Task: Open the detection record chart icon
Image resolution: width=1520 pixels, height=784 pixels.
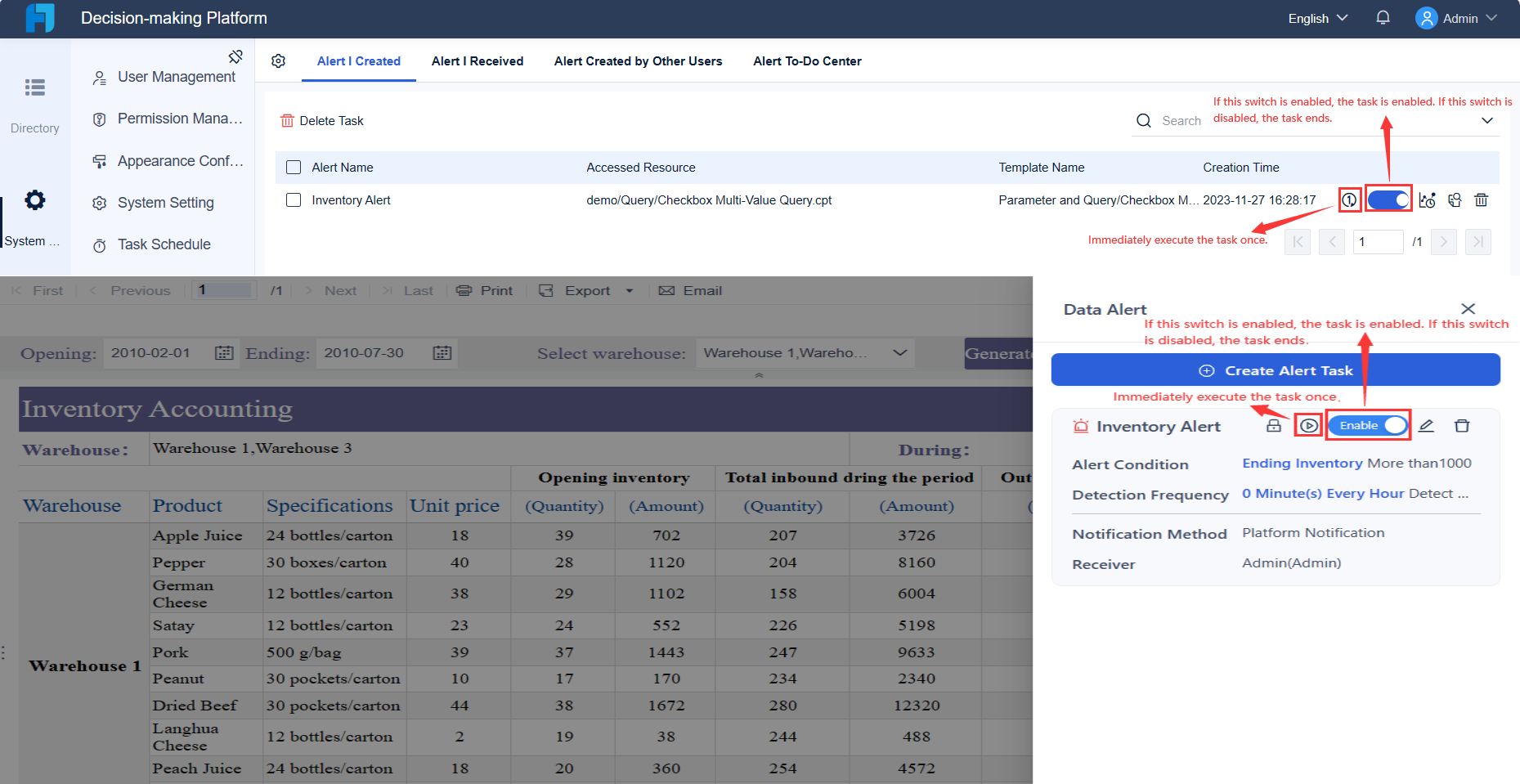Action: [x=1428, y=199]
